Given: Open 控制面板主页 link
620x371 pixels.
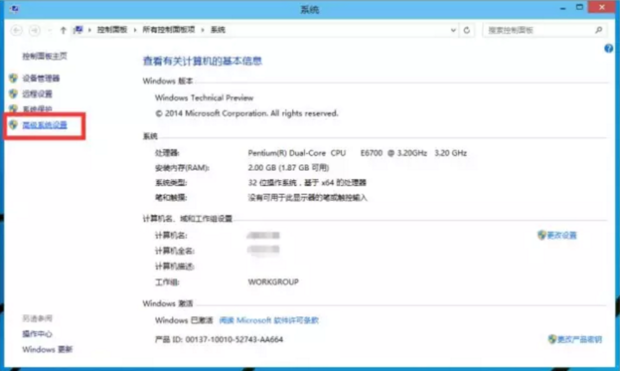Looking at the screenshot, I should coord(45,56).
